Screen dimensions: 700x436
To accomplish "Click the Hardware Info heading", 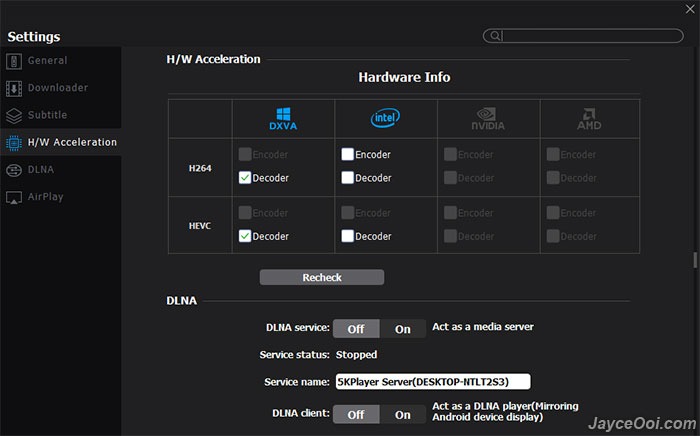I will coord(404,77).
